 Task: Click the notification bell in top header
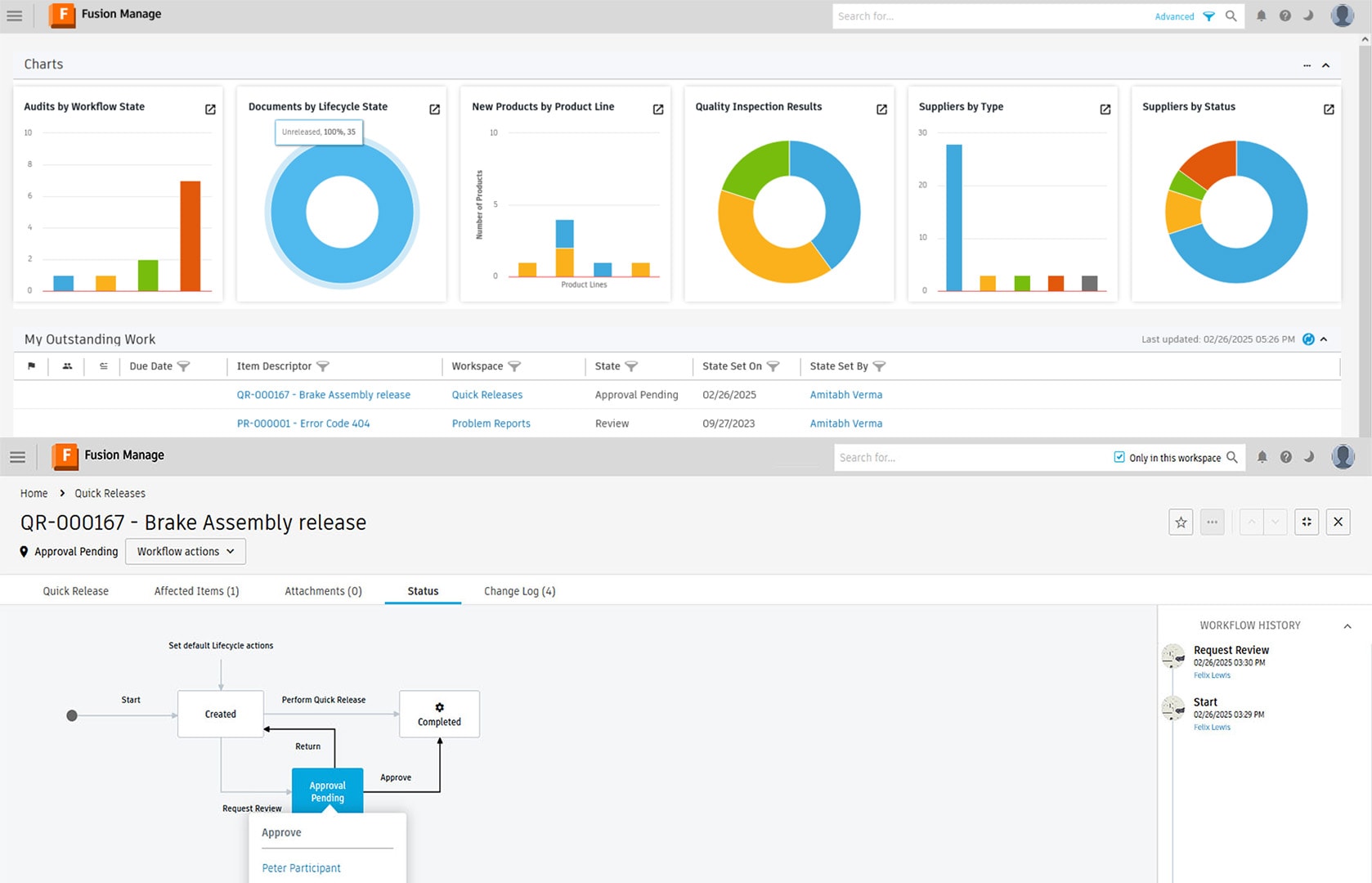coord(1262,16)
